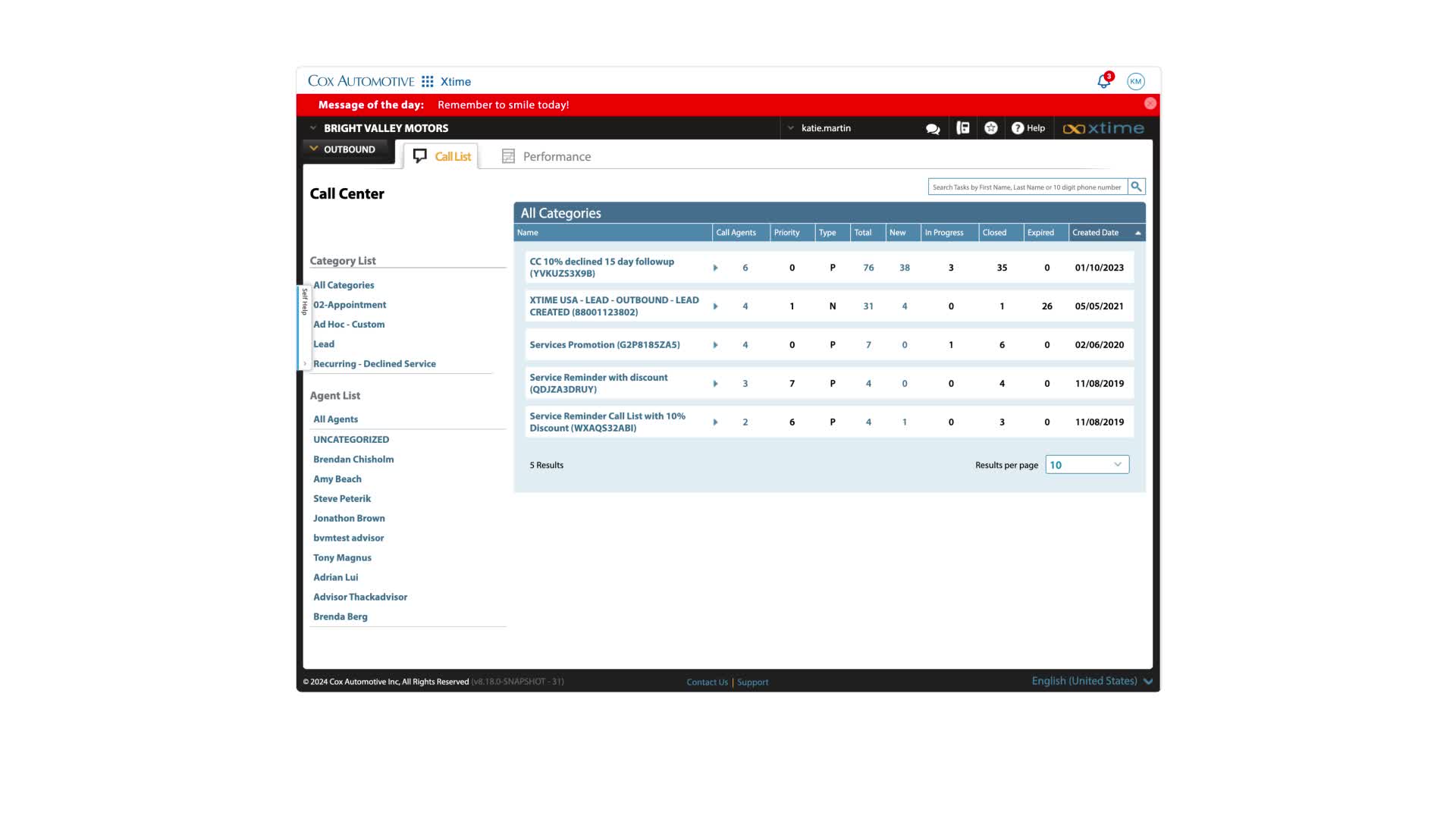1456x819 pixels.
Task: Dismiss the Message of the day banner
Action: point(1150,103)
